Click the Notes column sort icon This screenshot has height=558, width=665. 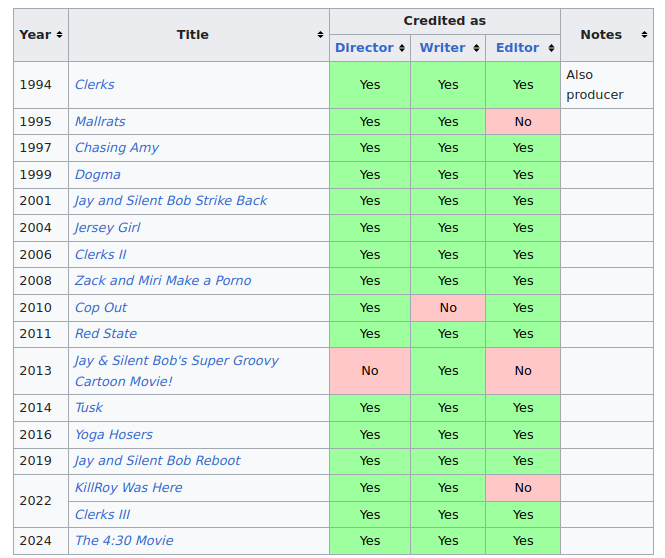click(x=643, y=35)
